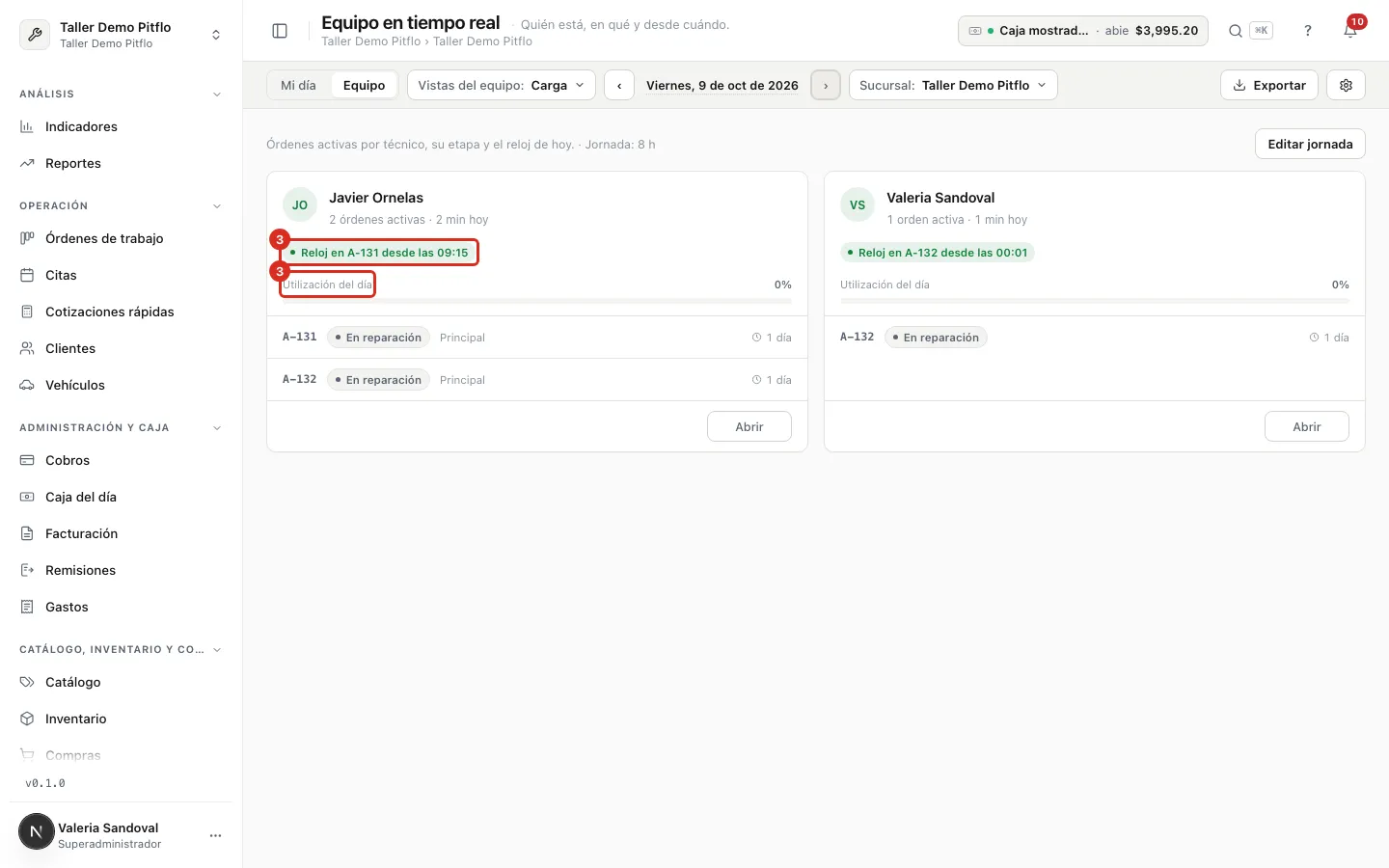
Task: Select order A-131 row in Javier's card
Action: point(537,338)
